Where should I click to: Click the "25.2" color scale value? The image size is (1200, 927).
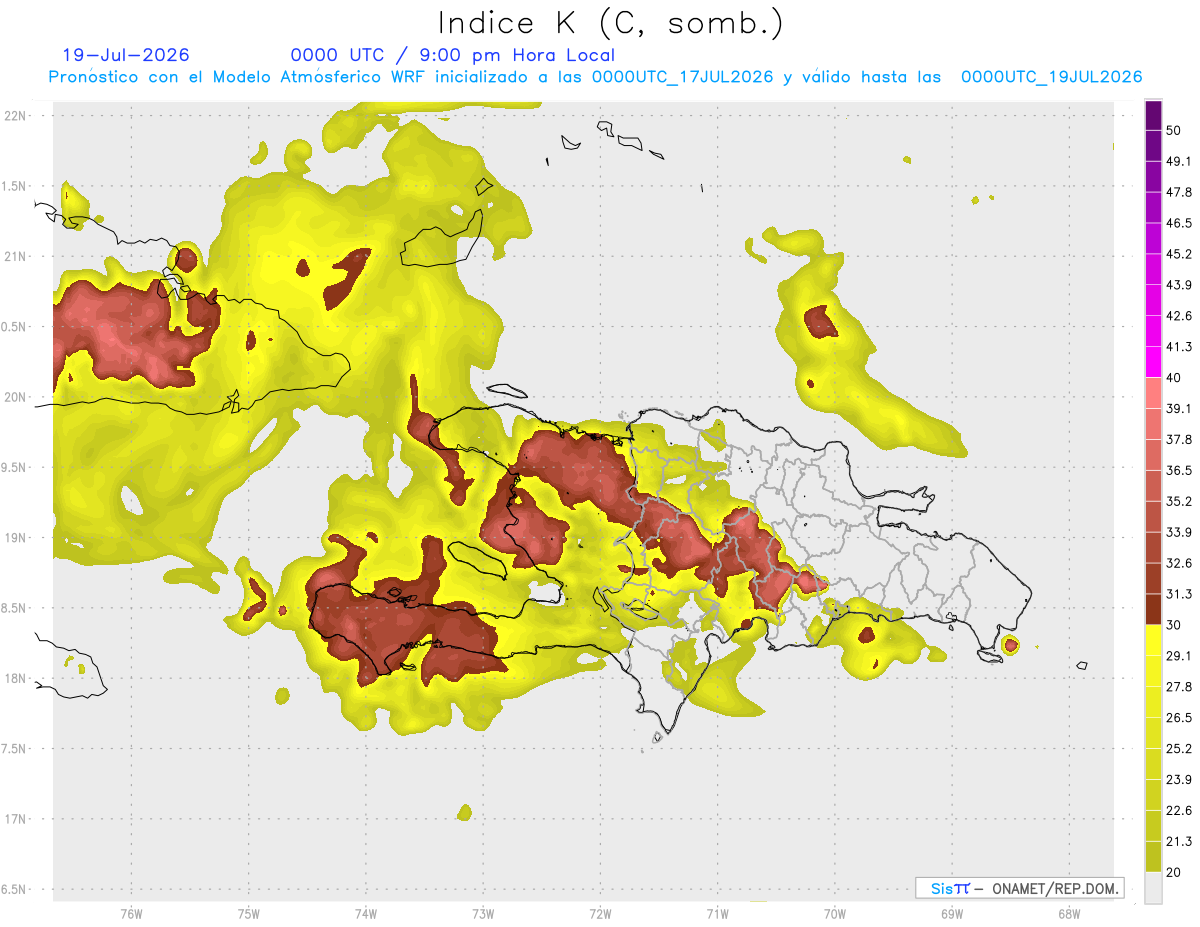[x=1179, y=749]
